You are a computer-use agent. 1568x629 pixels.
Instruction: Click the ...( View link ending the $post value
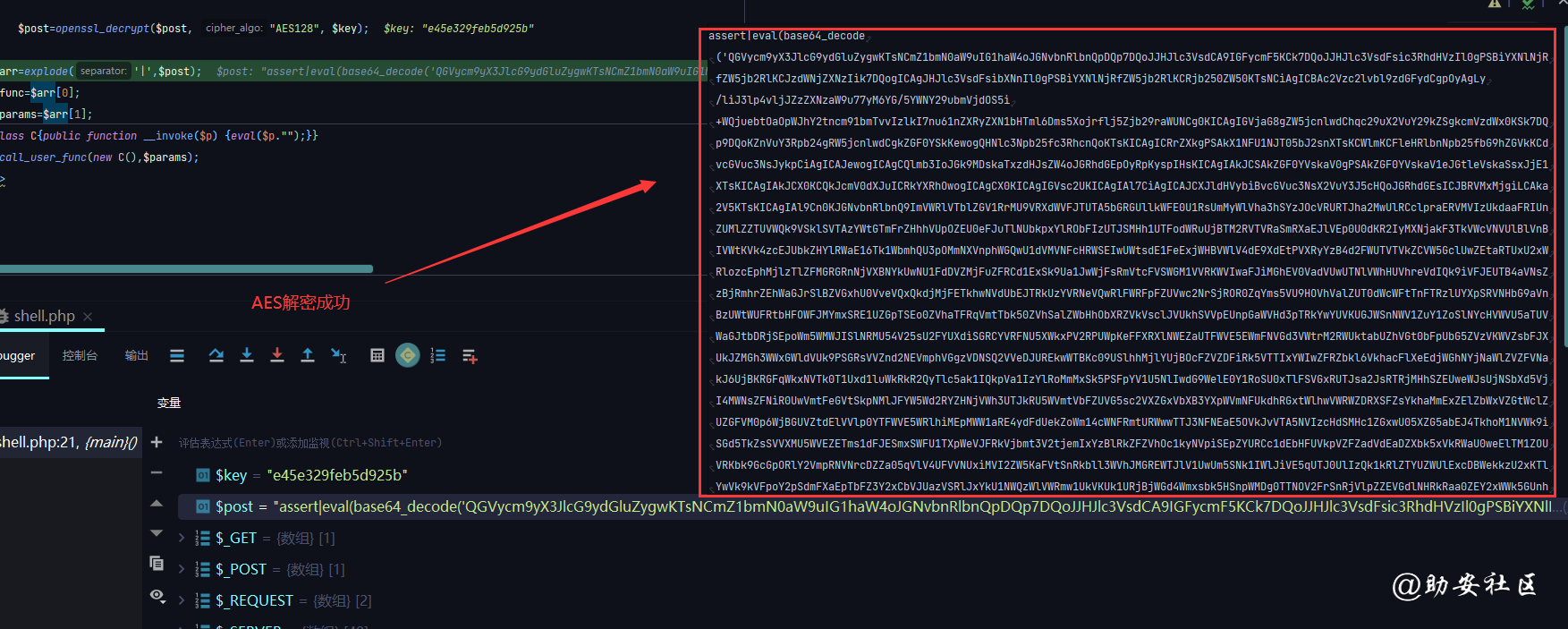click(x=1559, y=506)
